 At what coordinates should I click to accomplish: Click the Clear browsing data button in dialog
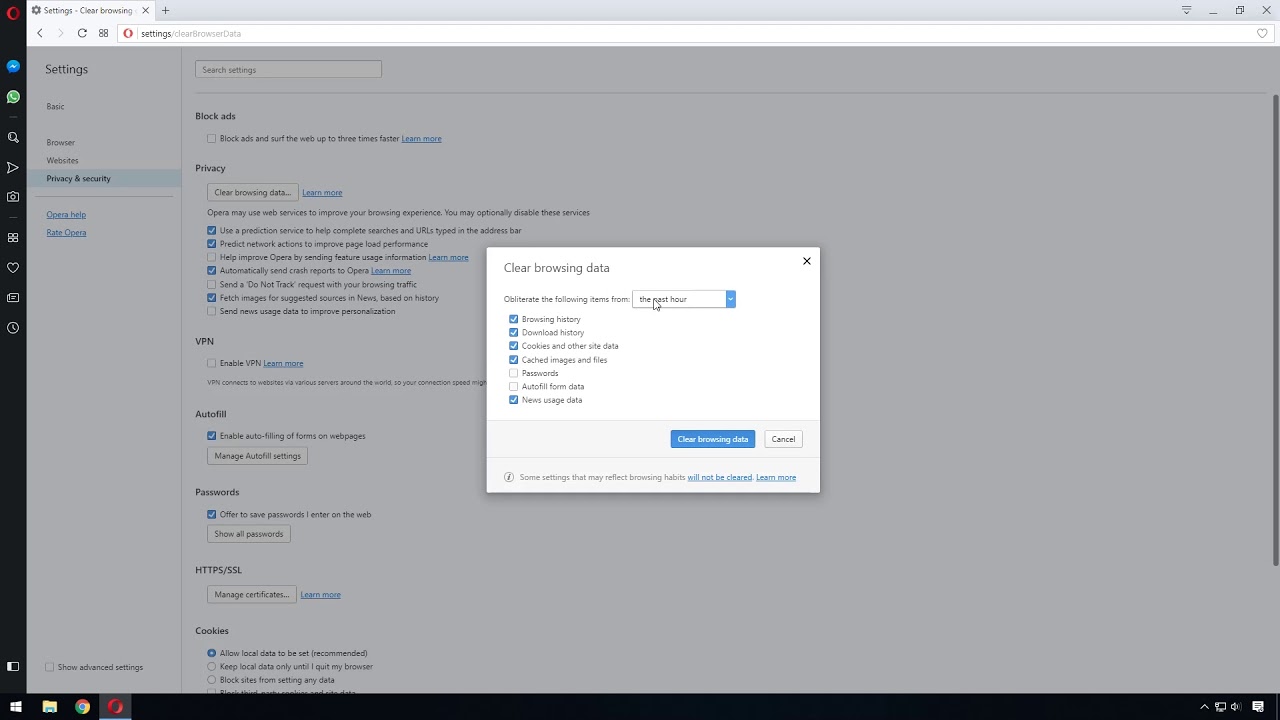click(713, 439)
